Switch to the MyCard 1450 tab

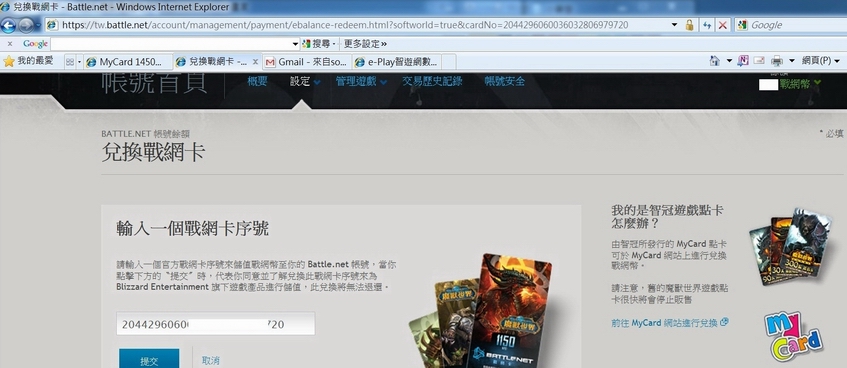(128, 62)
